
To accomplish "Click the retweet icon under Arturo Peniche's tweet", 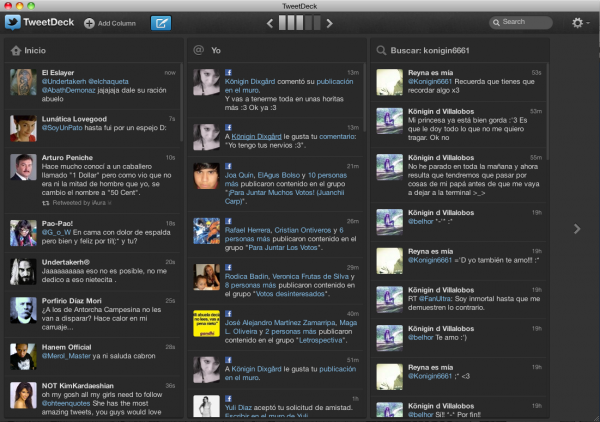I will pyautogui.click(x=46, y=203).
